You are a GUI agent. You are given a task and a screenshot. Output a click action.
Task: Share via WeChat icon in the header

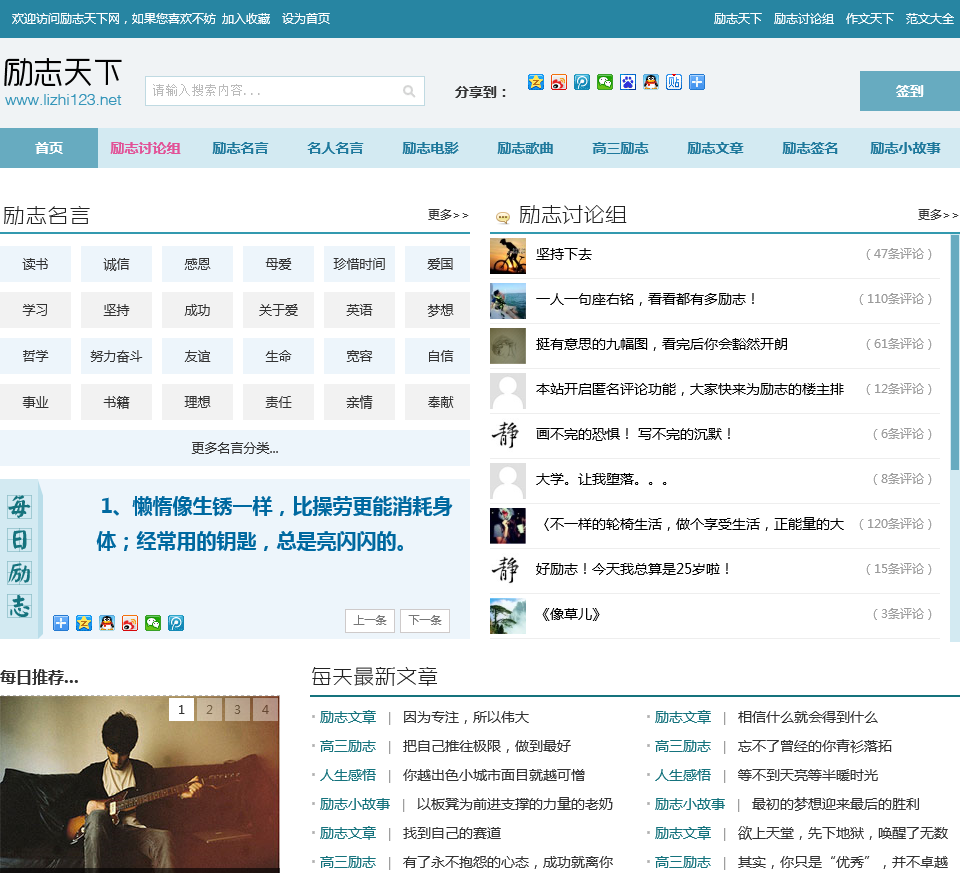click(x=605, y=82)
